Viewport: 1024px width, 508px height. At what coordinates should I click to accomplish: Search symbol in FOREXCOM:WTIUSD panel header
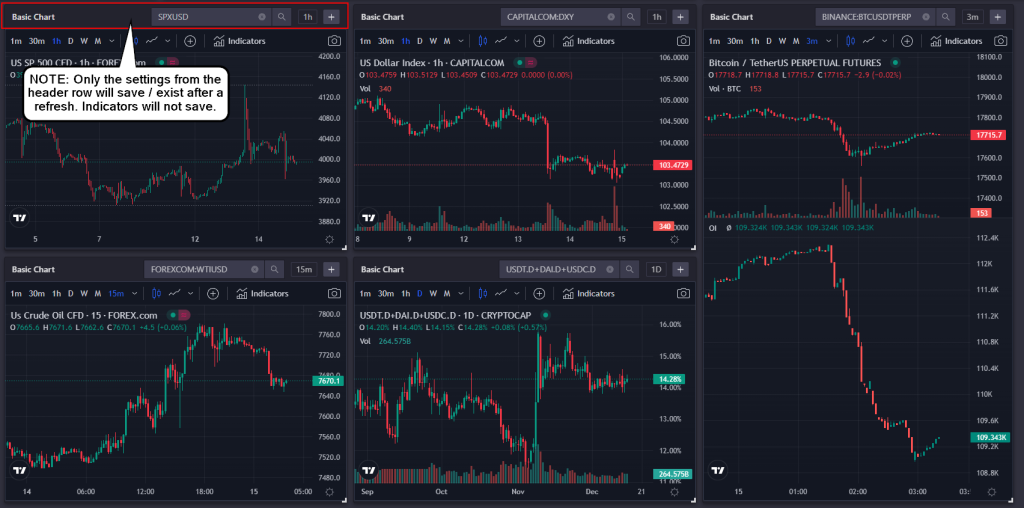coord(275,269)
